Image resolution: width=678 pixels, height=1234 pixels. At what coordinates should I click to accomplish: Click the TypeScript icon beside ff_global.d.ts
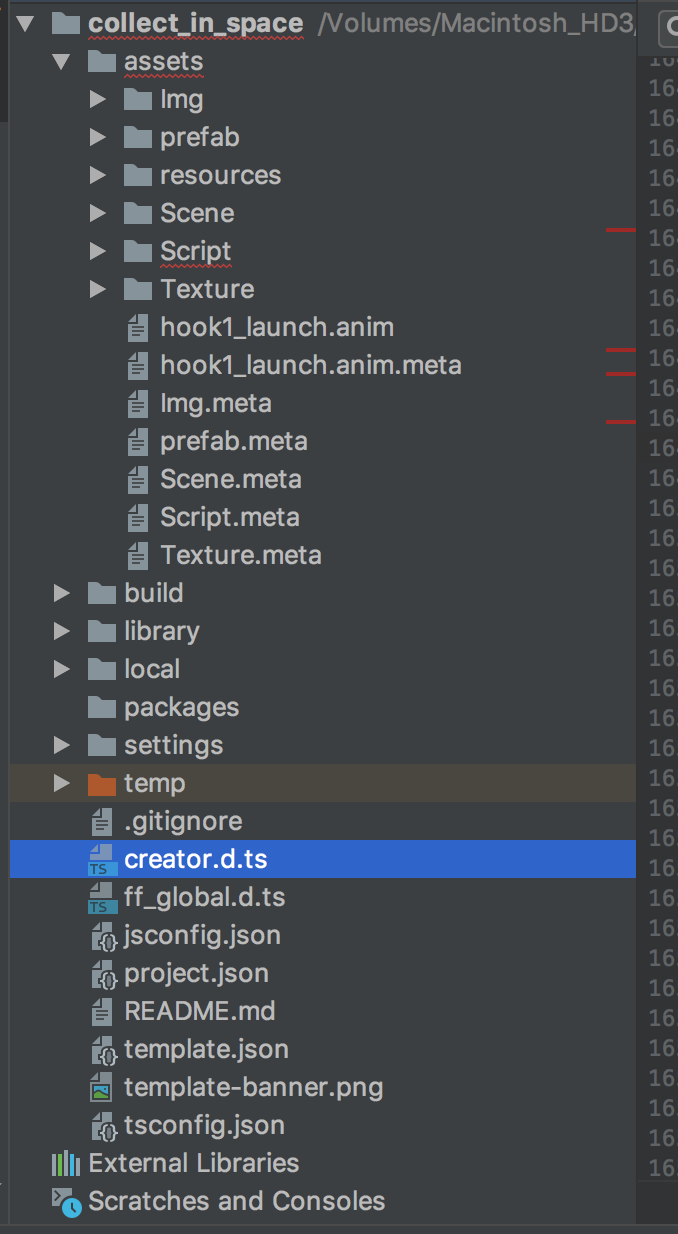tap(102, 897)
